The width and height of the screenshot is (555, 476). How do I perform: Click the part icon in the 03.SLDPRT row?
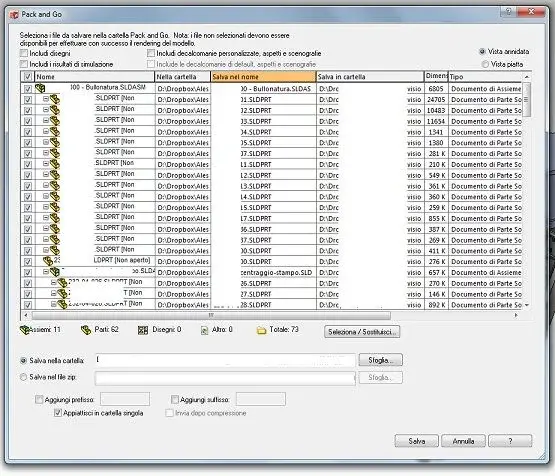[55, 121]
